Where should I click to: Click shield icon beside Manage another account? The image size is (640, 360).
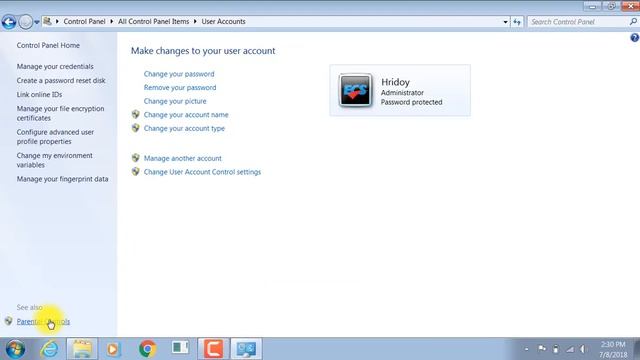[x=136, y=158]
